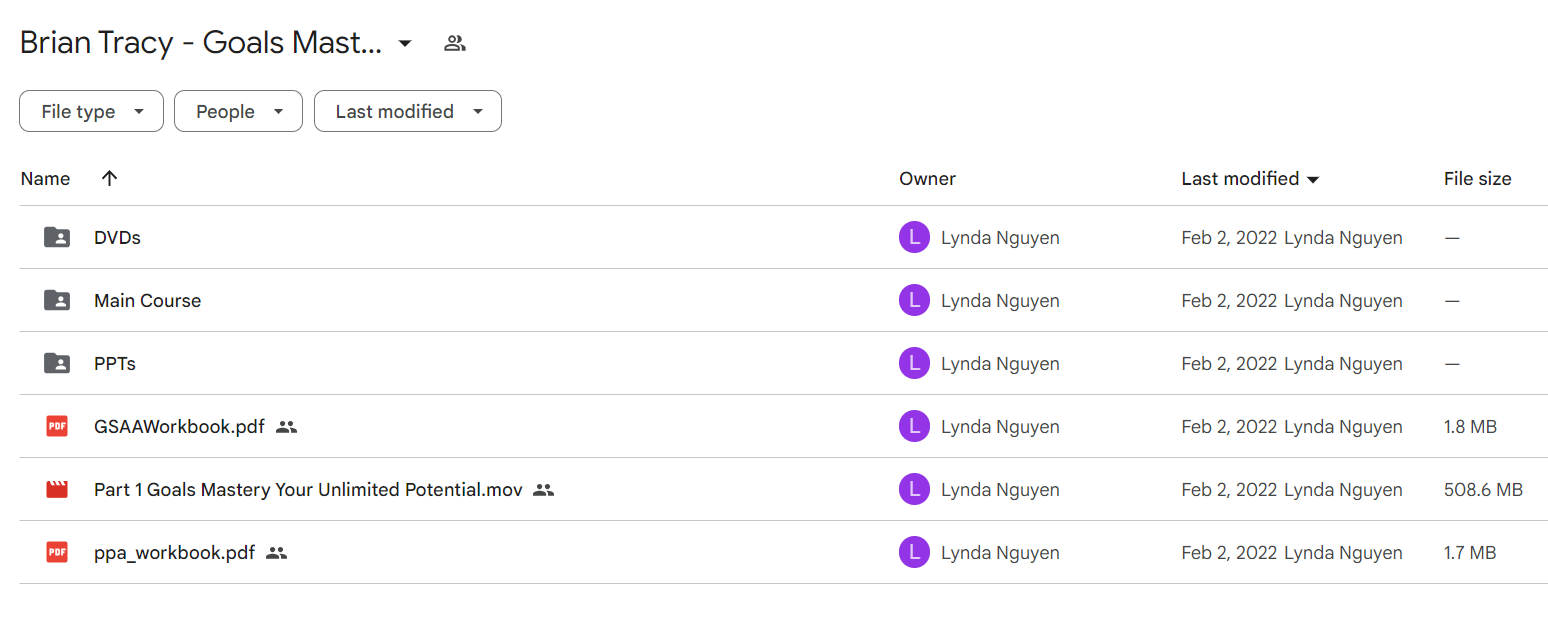Click the shared icon next to GSAAWorkbook.pdf
Screen dimensions: 1548x617
[287, 427]
